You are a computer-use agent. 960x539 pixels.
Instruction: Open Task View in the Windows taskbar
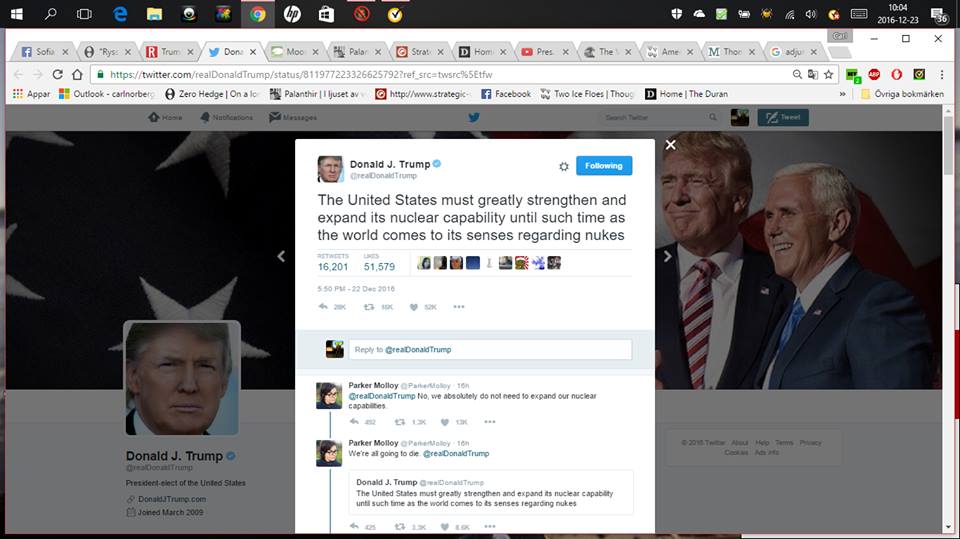(84, 14)
